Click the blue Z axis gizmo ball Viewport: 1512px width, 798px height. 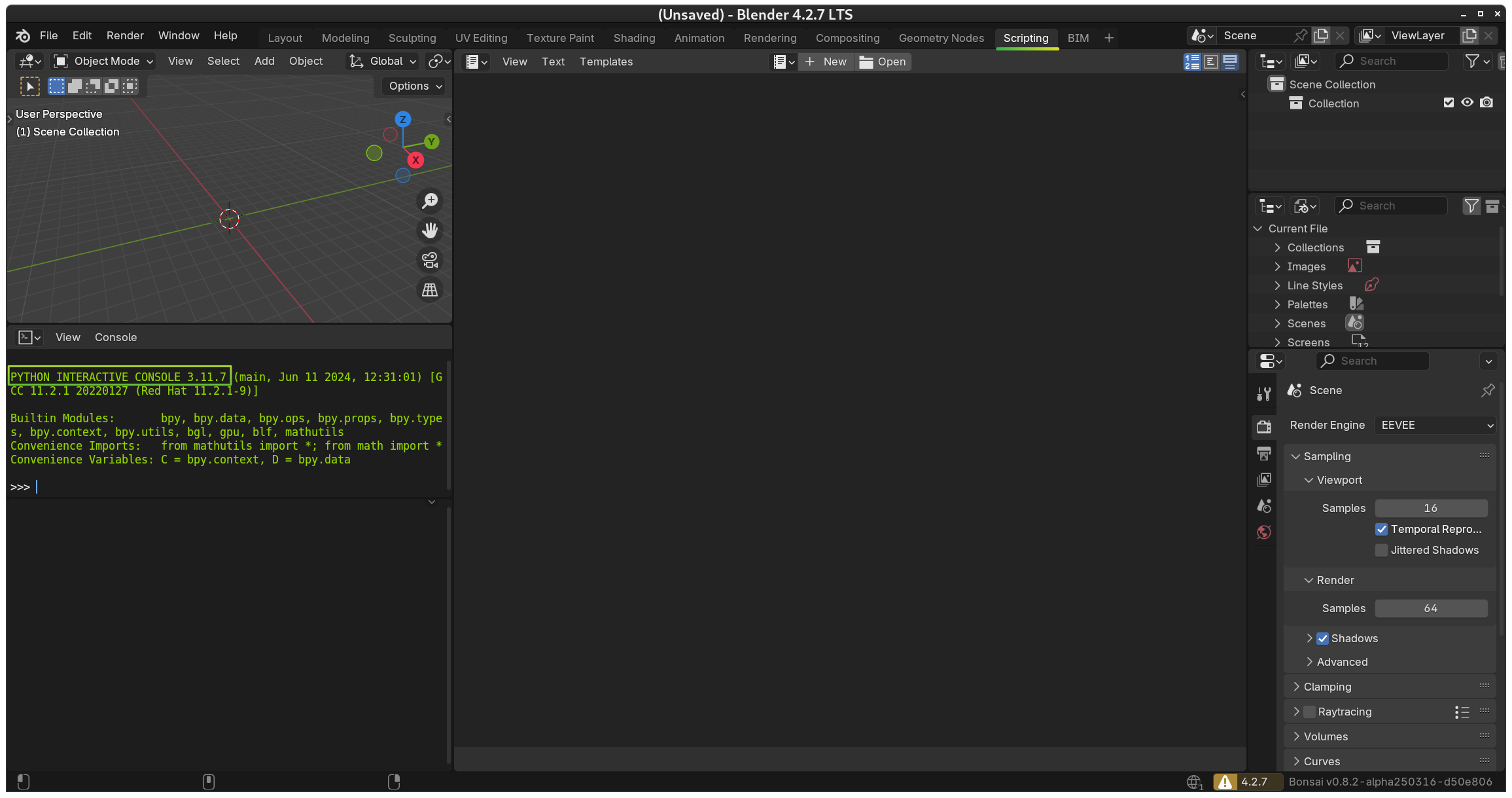[403, 119]
